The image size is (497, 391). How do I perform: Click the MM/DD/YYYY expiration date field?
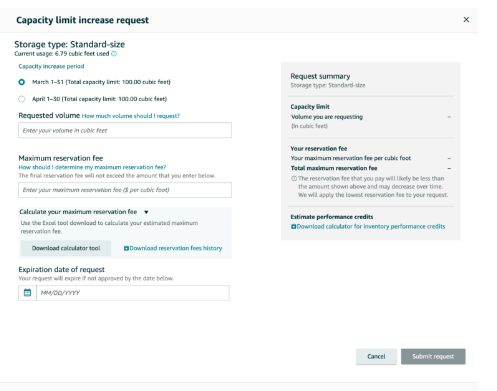click(133, 293)
